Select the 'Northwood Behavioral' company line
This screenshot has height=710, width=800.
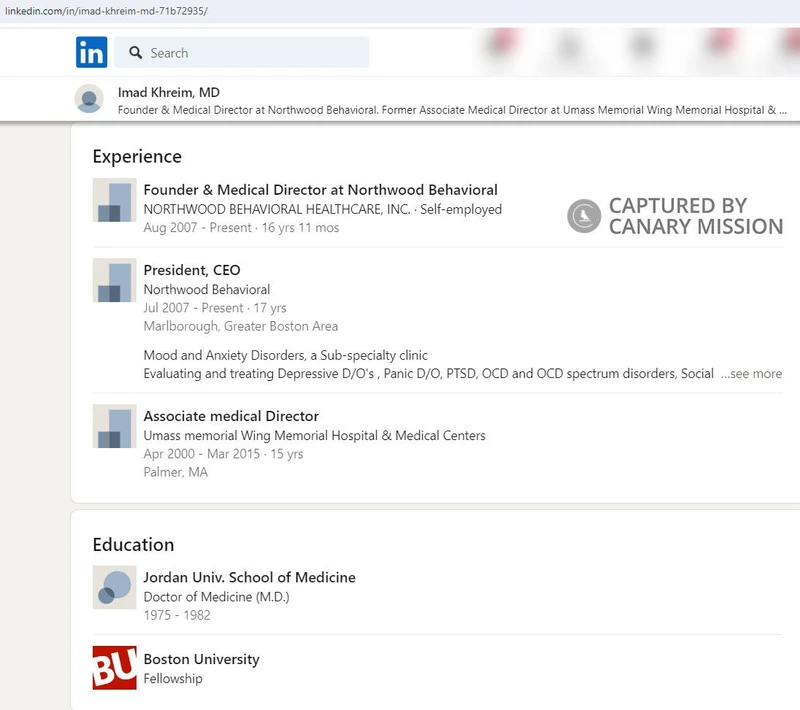click(x=207, y=289)
